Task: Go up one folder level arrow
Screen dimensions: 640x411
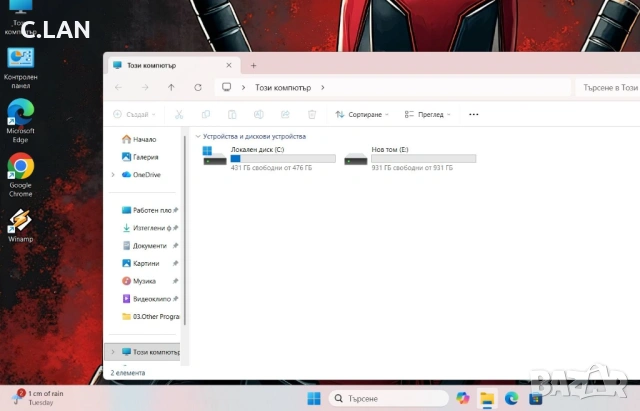Action: click(x=171, y=87)
